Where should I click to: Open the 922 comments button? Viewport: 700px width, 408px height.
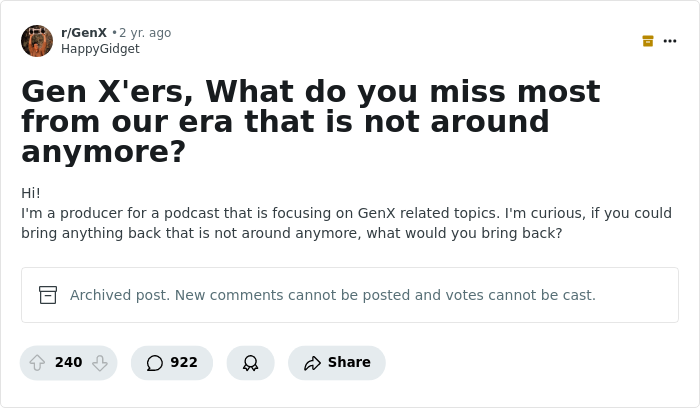(172, 363)
